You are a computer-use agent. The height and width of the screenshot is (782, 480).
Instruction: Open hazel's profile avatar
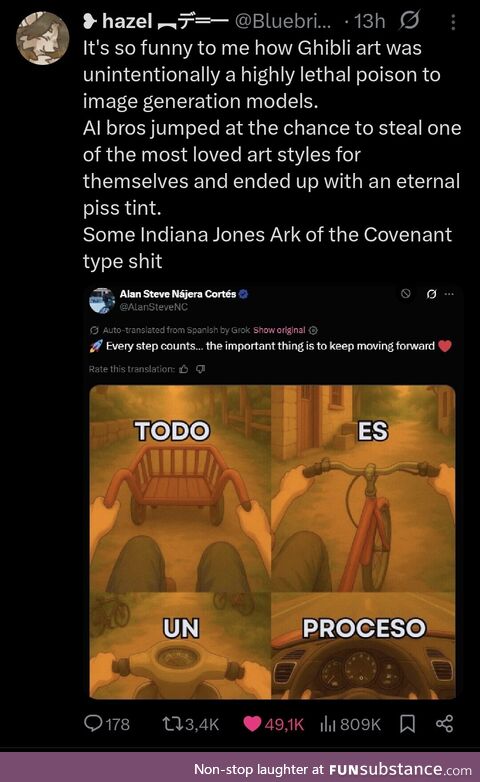click(42, 38)
